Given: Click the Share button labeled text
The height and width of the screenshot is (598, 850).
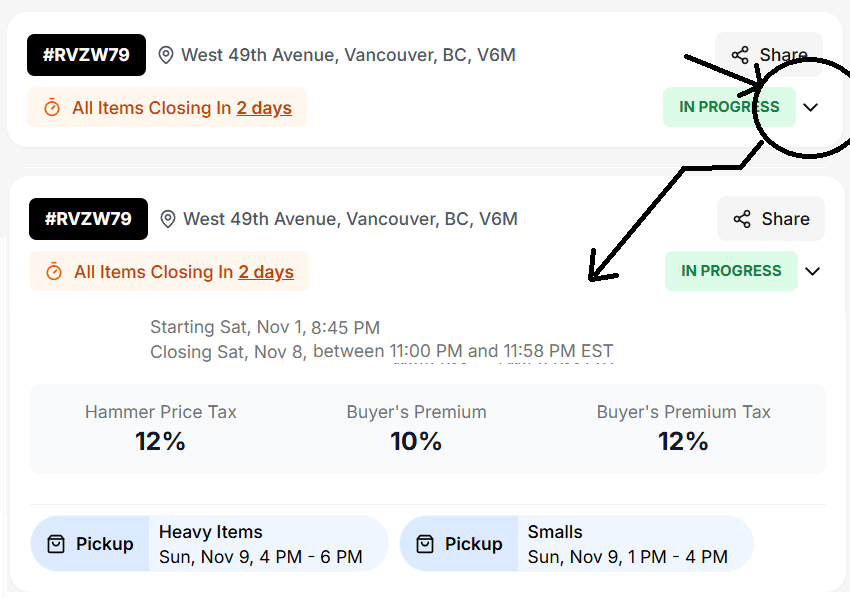Looking at the screenshot, I should tap(784, 54).
